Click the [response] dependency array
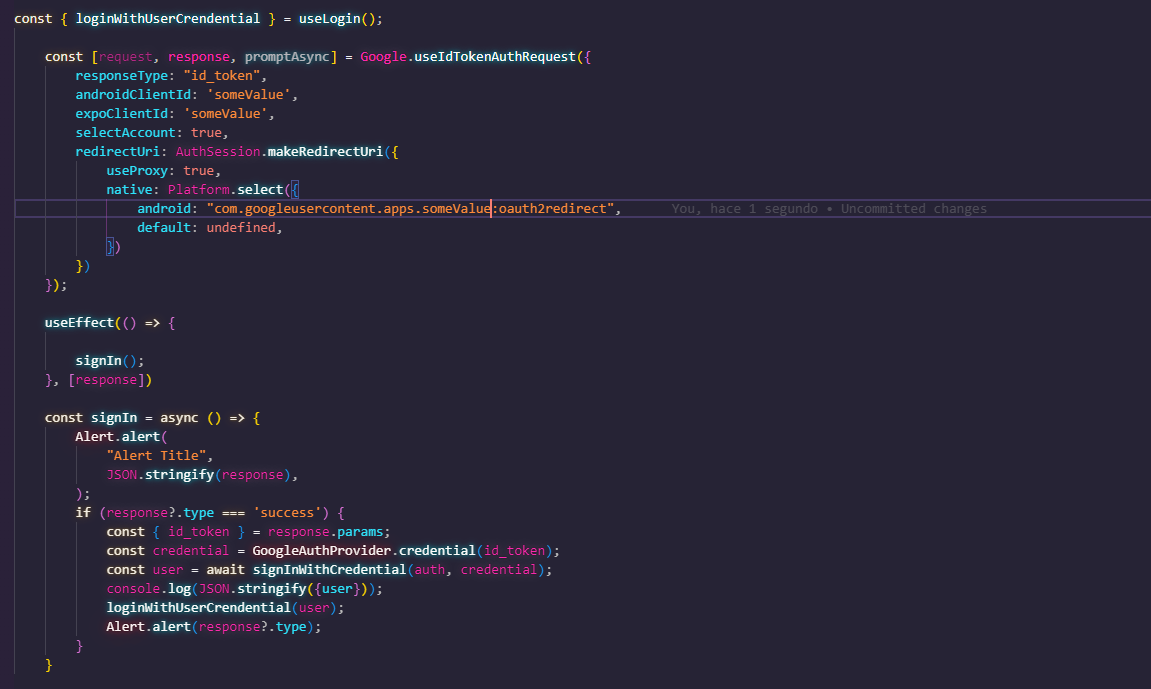This screenshot has width=1151, height=689. (110, 379)
